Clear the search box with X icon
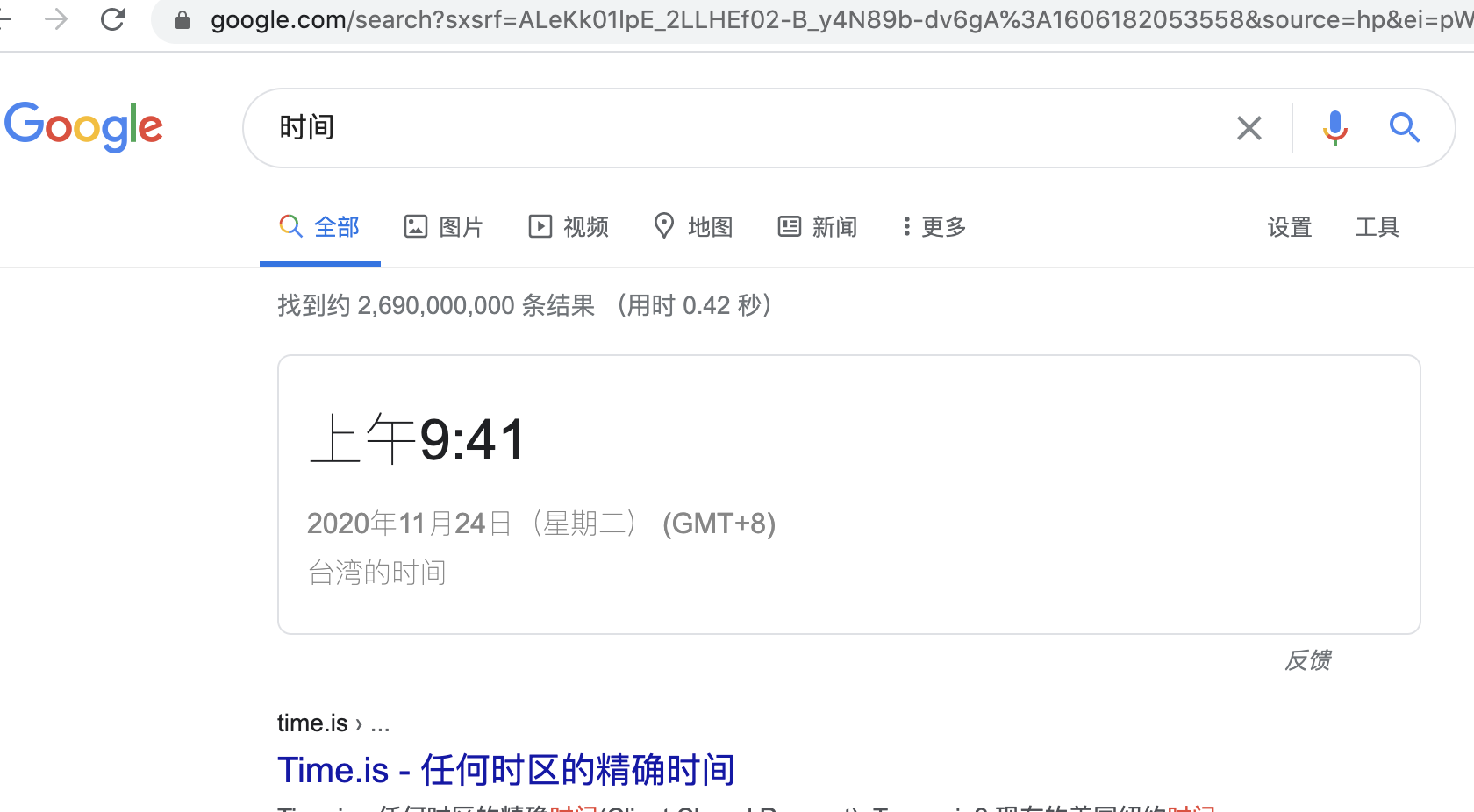This screenshot has height=812, width=1474. (1249, 128)
